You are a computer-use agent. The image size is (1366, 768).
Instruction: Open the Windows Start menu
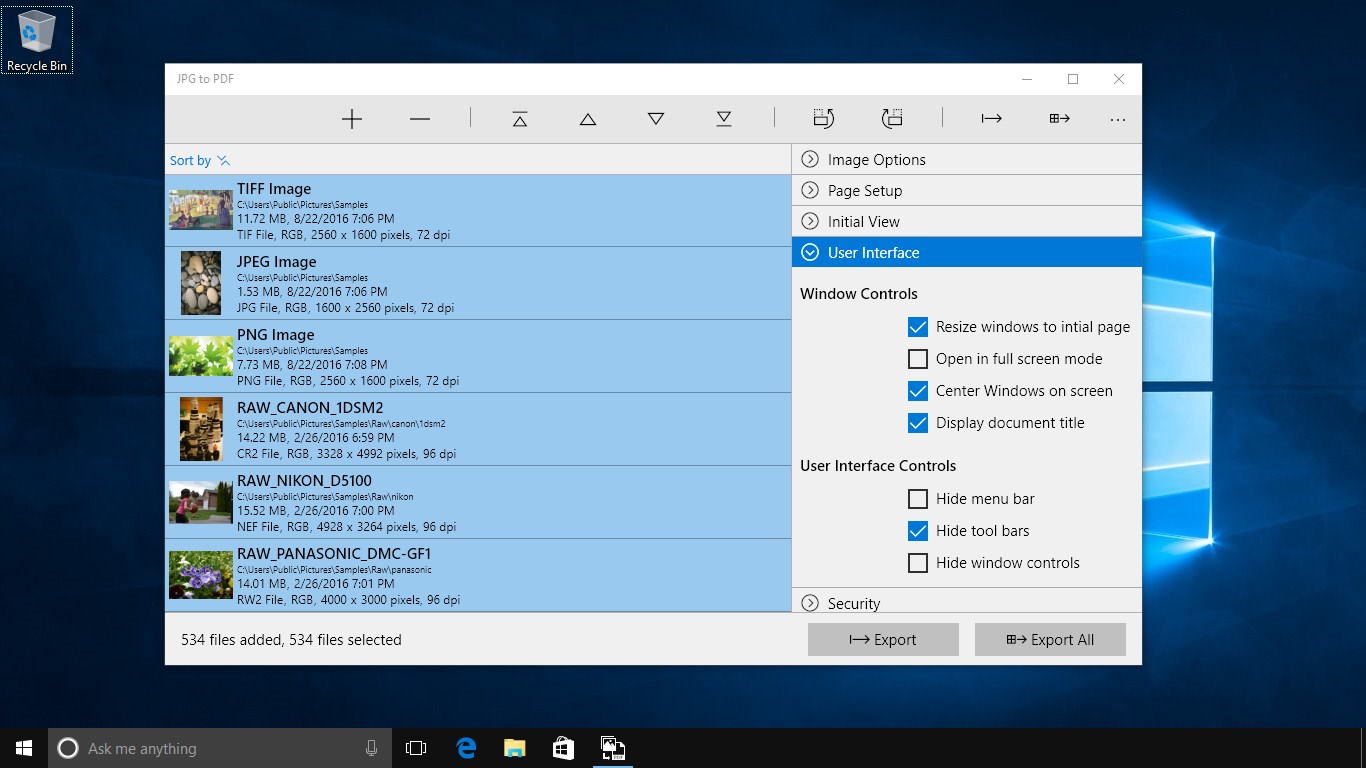point(24,748)
